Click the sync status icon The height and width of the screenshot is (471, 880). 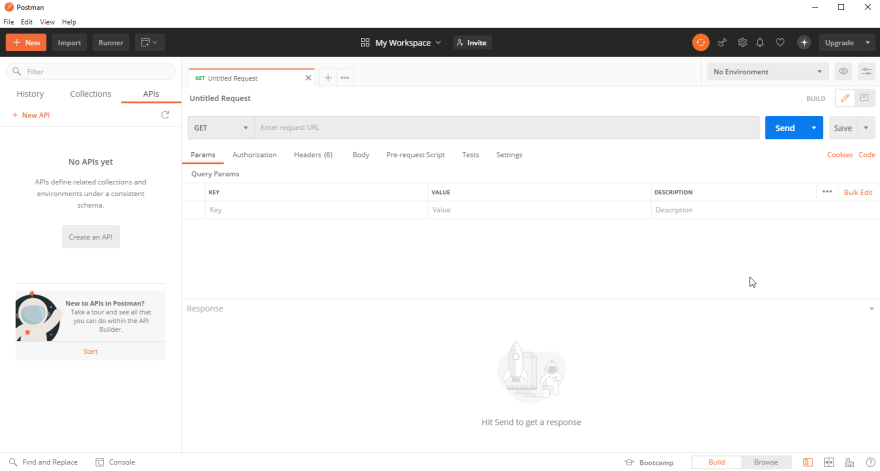click(700, 43)
